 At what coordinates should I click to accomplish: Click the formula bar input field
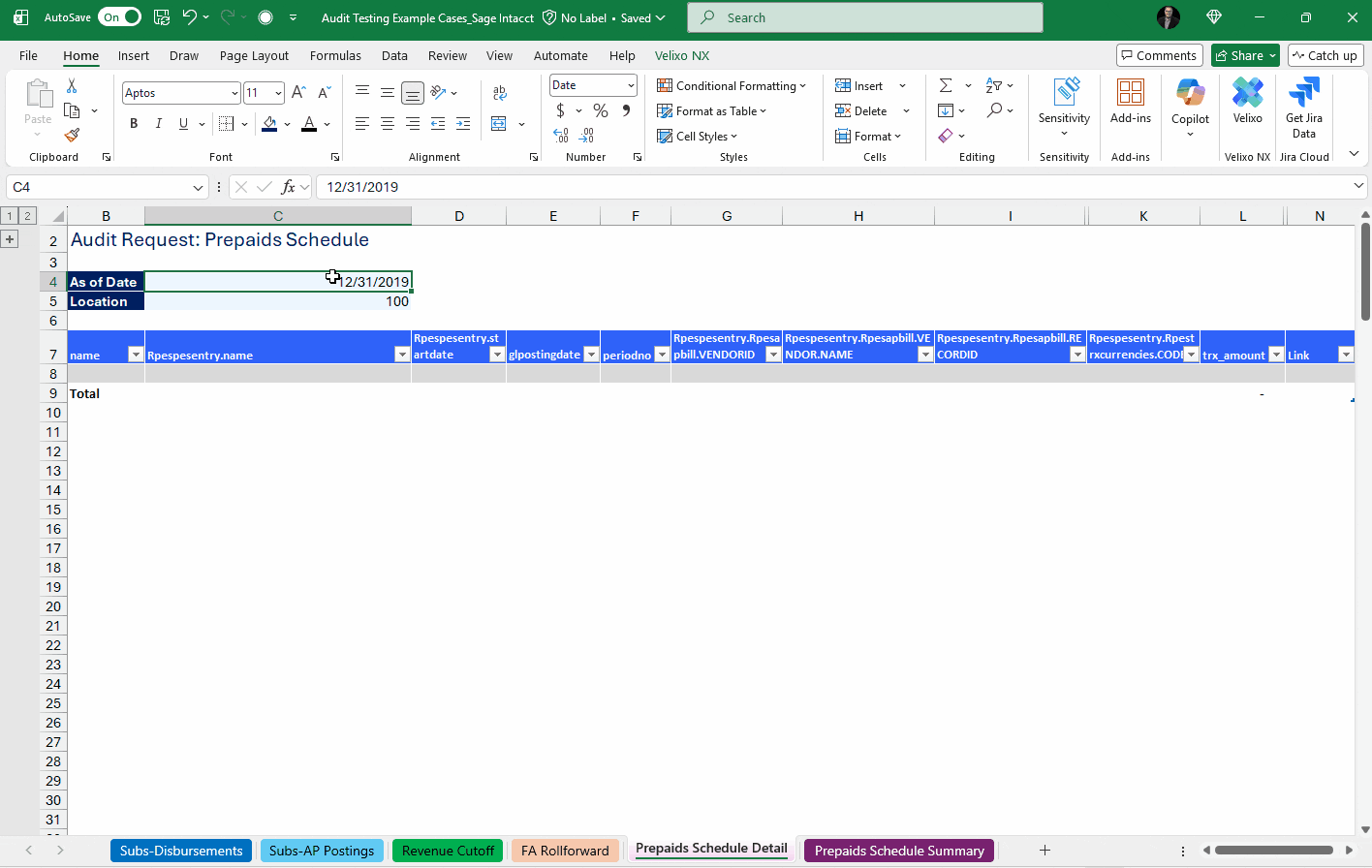833,187
